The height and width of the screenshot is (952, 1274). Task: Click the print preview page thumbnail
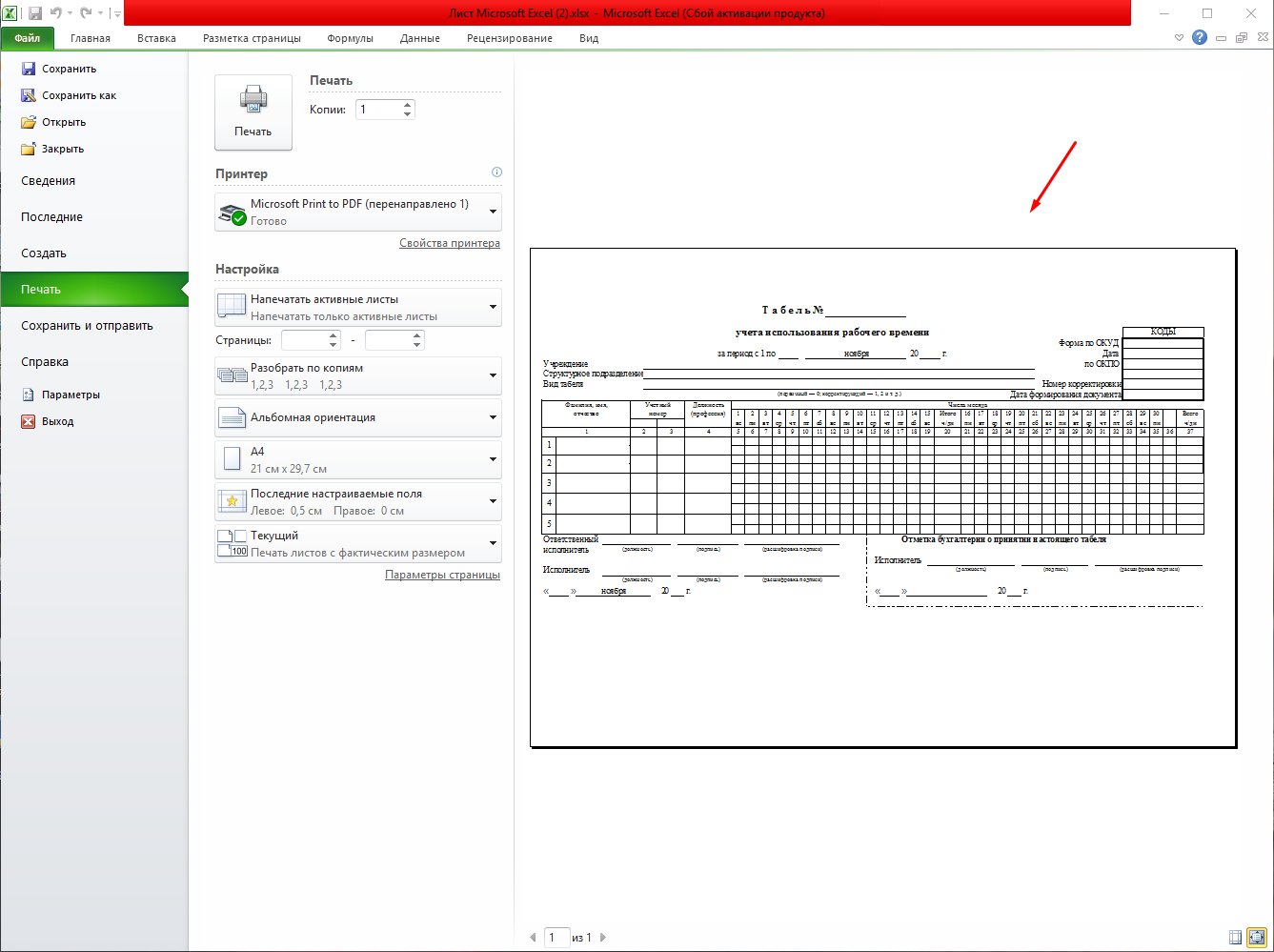coord(883,497)
